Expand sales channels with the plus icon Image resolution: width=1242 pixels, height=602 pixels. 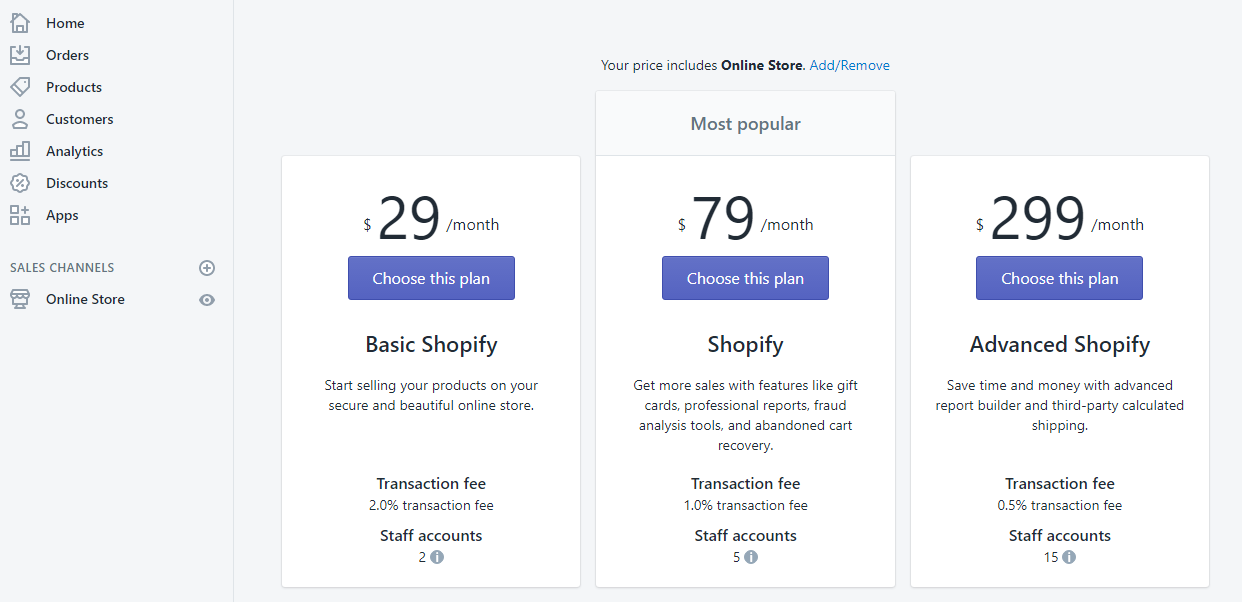pyautogui.click(x=207, y=267)
